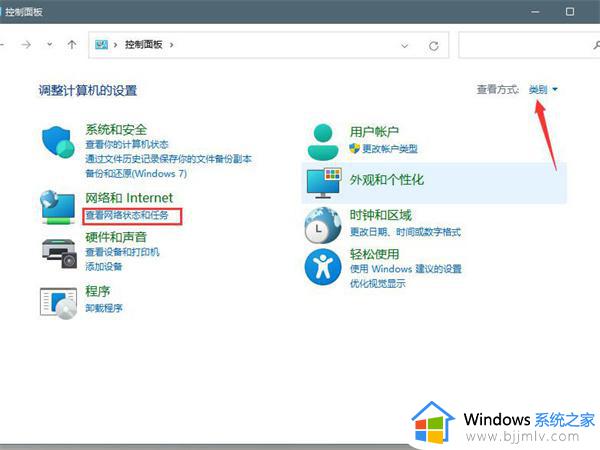Open the 系统和安全 category heading
600x450 pixels.
click(116, 129)
